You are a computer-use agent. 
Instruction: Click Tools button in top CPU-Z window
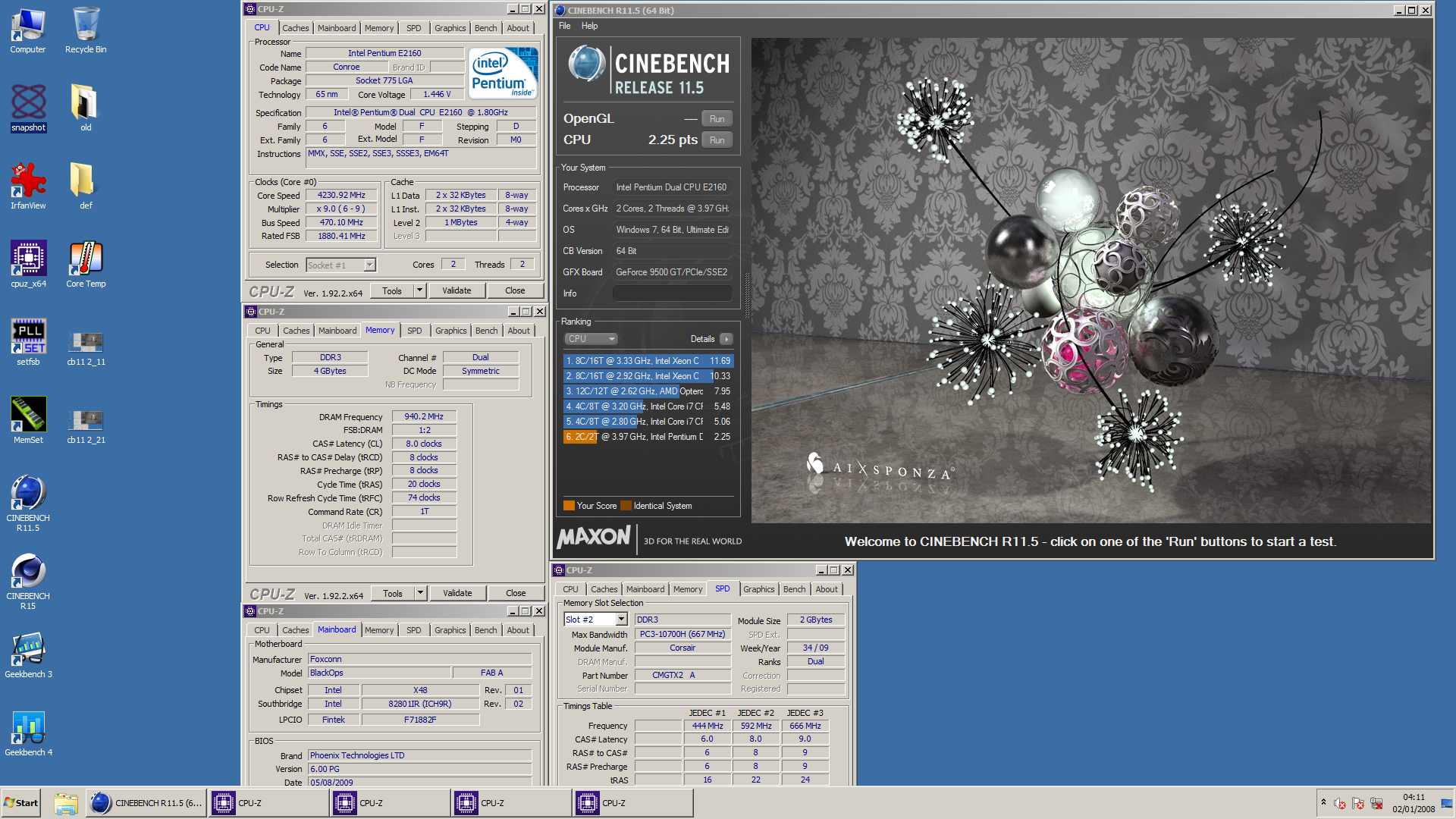point(392,291)
